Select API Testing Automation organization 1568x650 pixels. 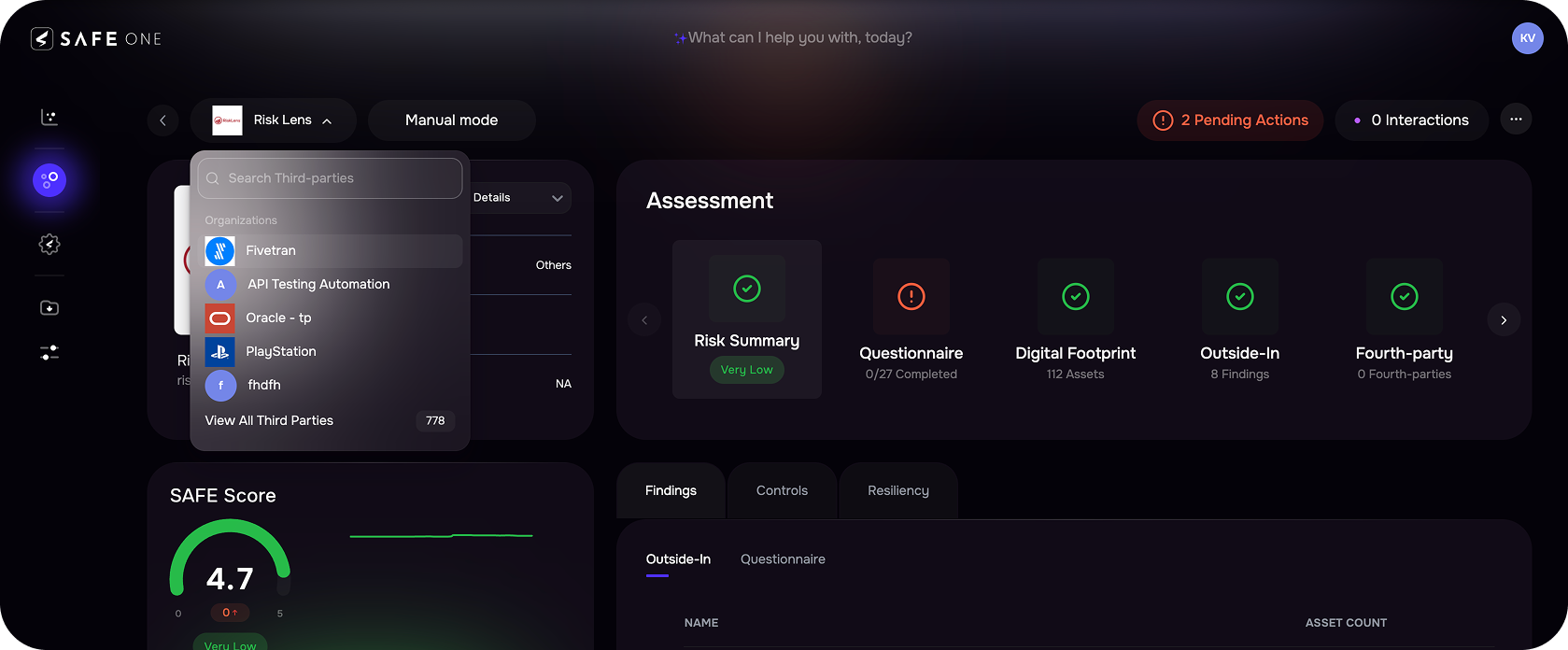[x=331, y=285]
